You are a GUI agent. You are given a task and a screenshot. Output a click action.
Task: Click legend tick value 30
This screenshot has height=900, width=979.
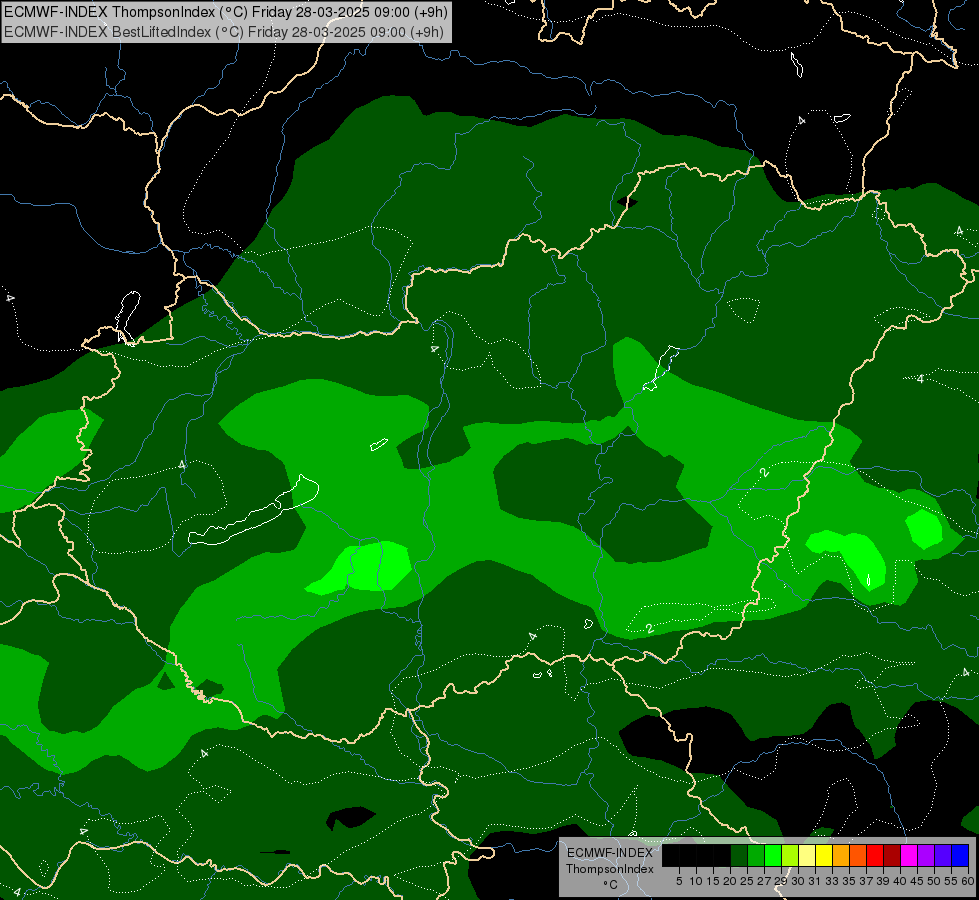pyautogui.click(x=798, y=881)
